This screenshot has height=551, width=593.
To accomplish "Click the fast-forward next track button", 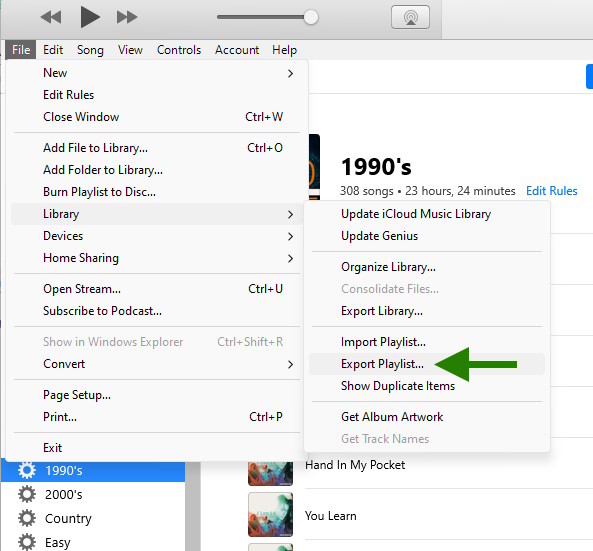I will [x=127, y=17].
